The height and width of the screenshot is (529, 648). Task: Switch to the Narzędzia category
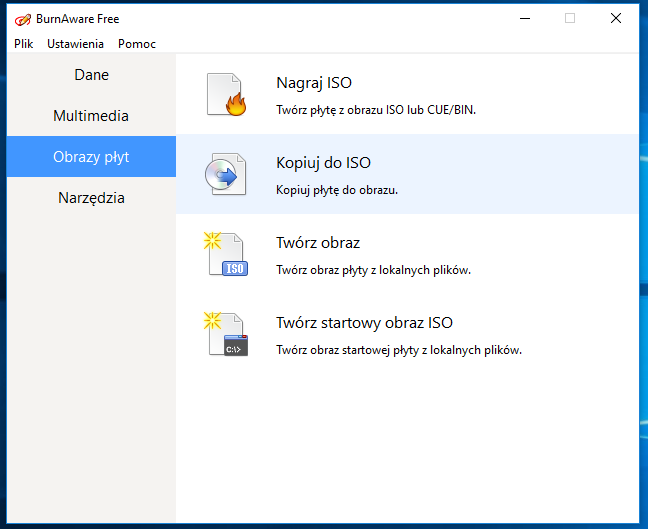[x=91, y=198]
